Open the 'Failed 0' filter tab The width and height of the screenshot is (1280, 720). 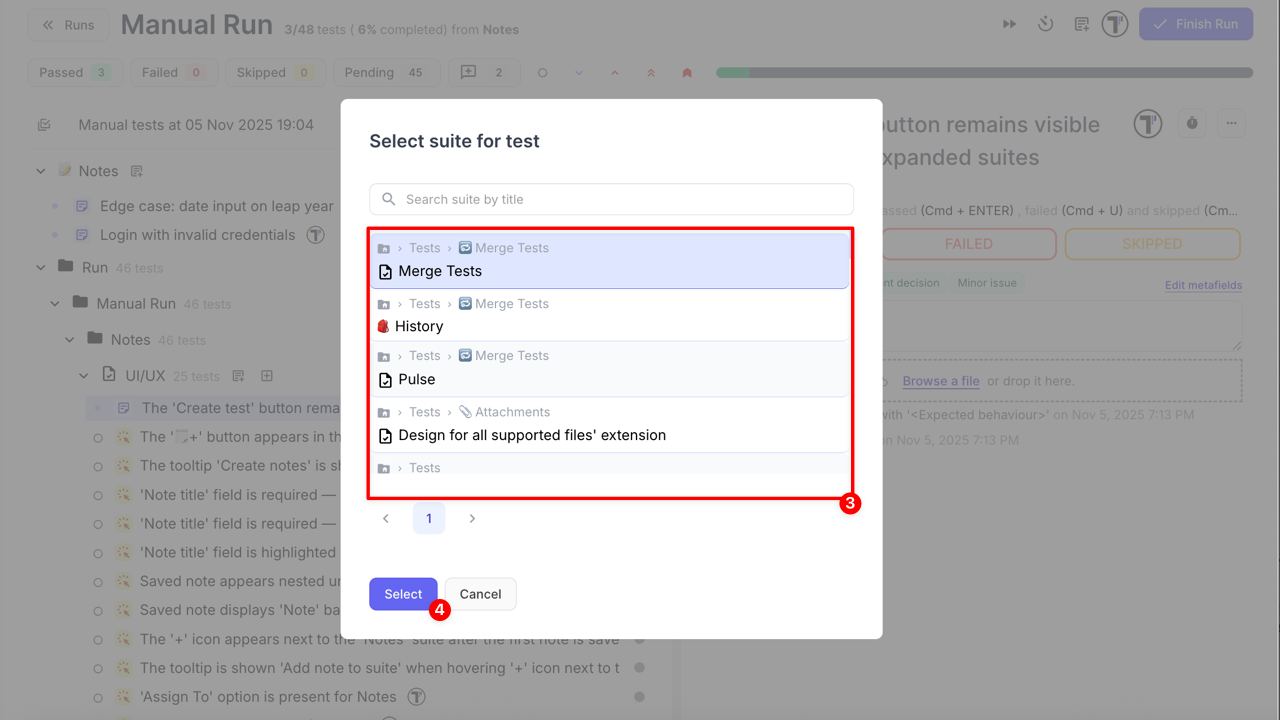coord(173,72)
